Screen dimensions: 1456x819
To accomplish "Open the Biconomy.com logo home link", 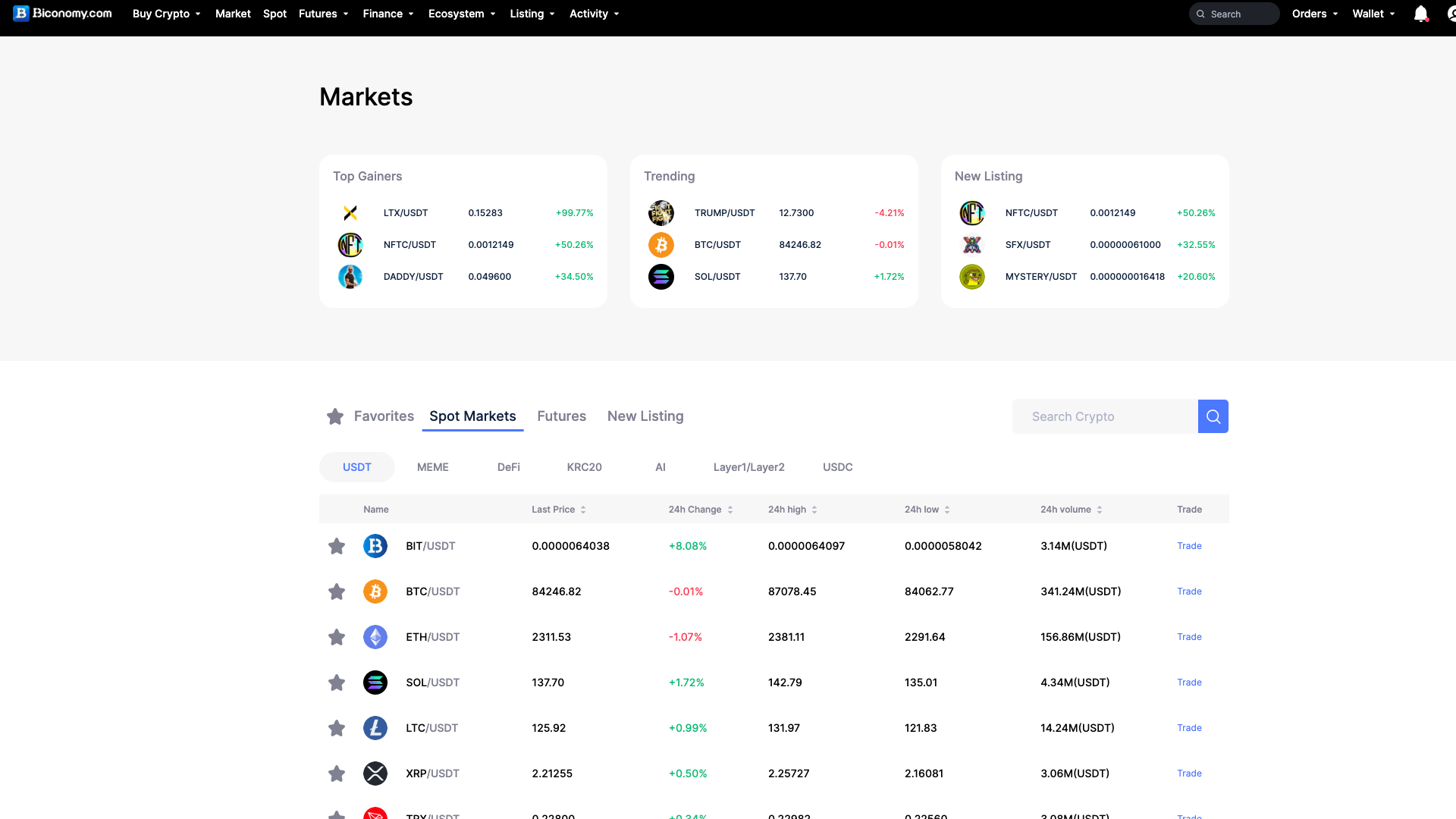I will click(63, 14).
